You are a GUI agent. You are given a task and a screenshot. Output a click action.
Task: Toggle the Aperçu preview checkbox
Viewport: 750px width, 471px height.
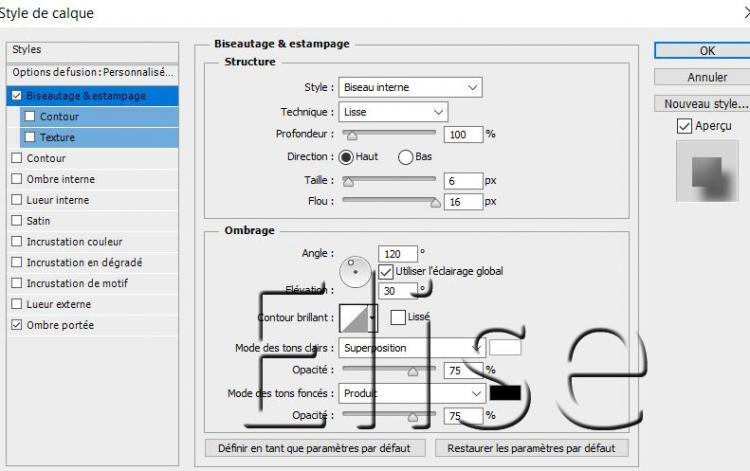pos(684,126)
